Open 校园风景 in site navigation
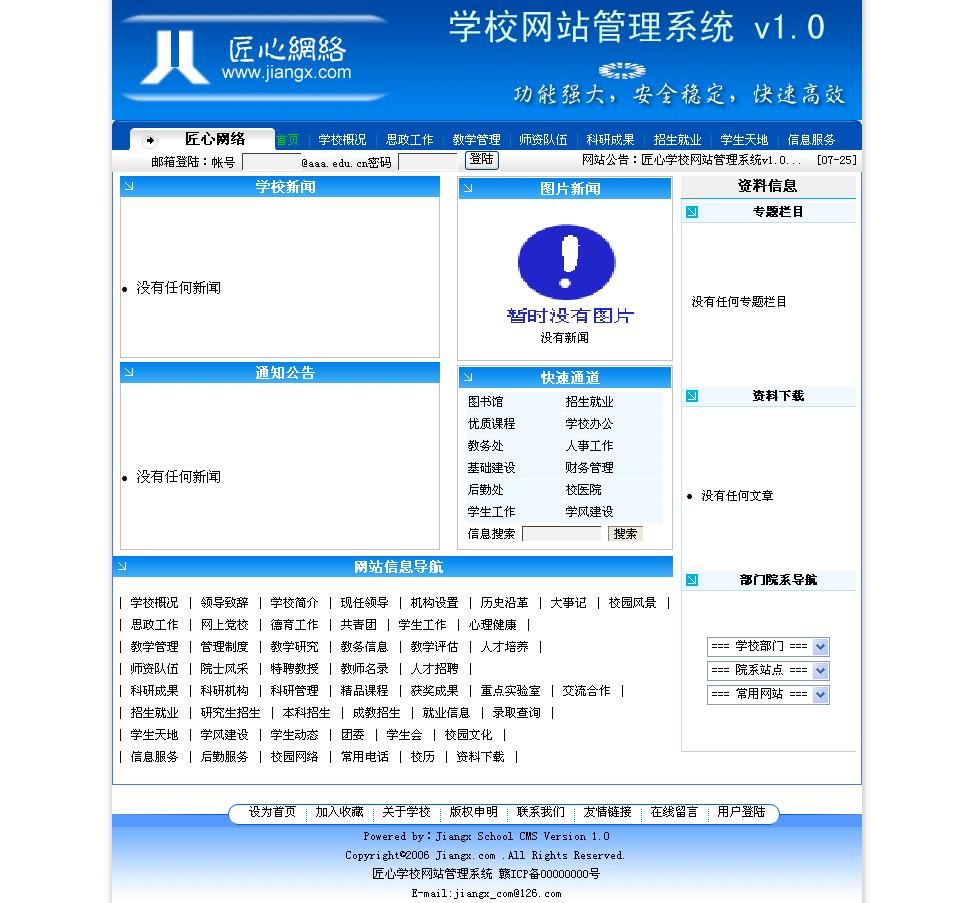This screenshot has height=903, width=974. pyautogui.click(x=632, y=602)
